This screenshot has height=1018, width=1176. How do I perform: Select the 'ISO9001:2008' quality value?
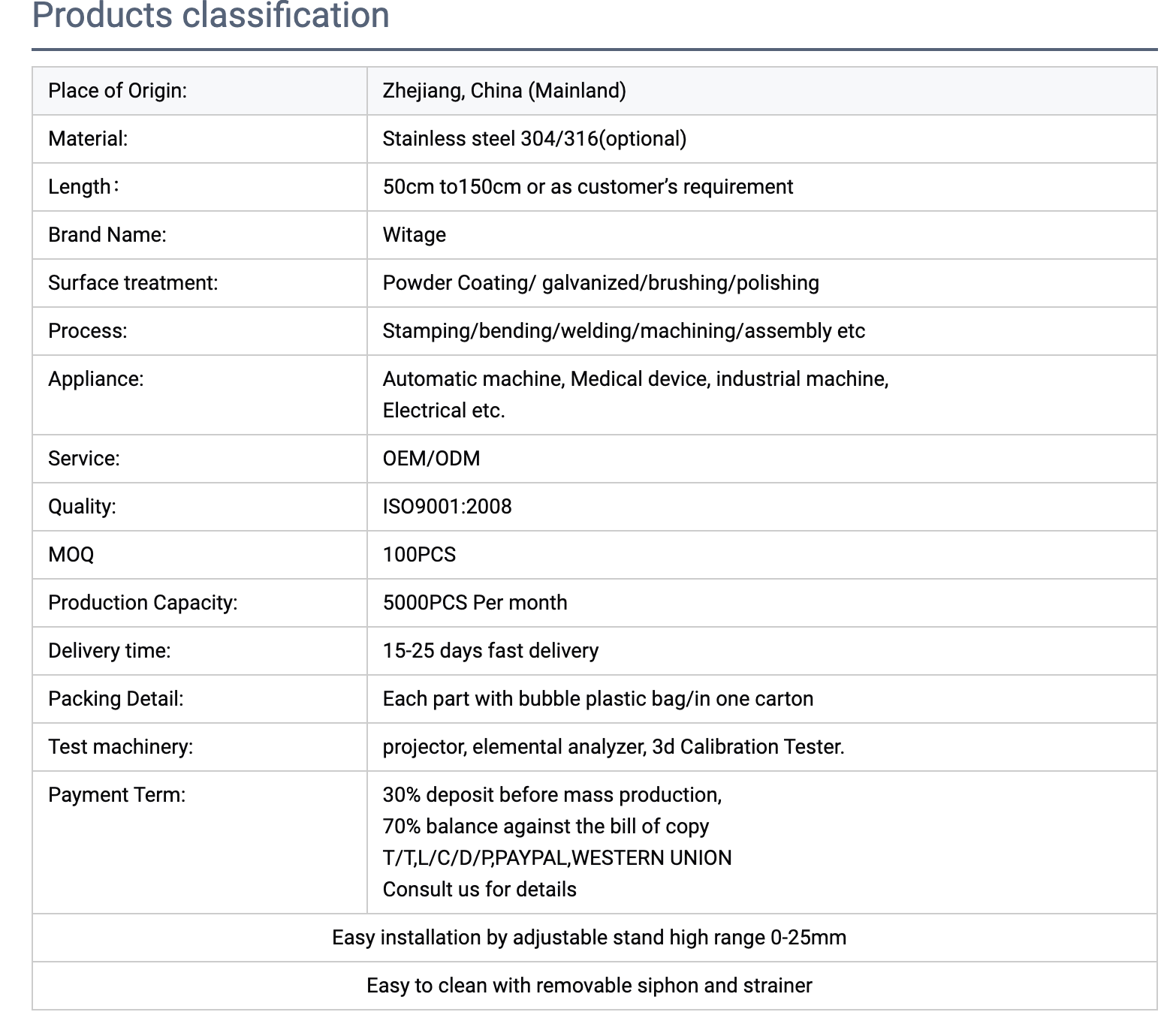pyautogui.click(x=448, y=507)
